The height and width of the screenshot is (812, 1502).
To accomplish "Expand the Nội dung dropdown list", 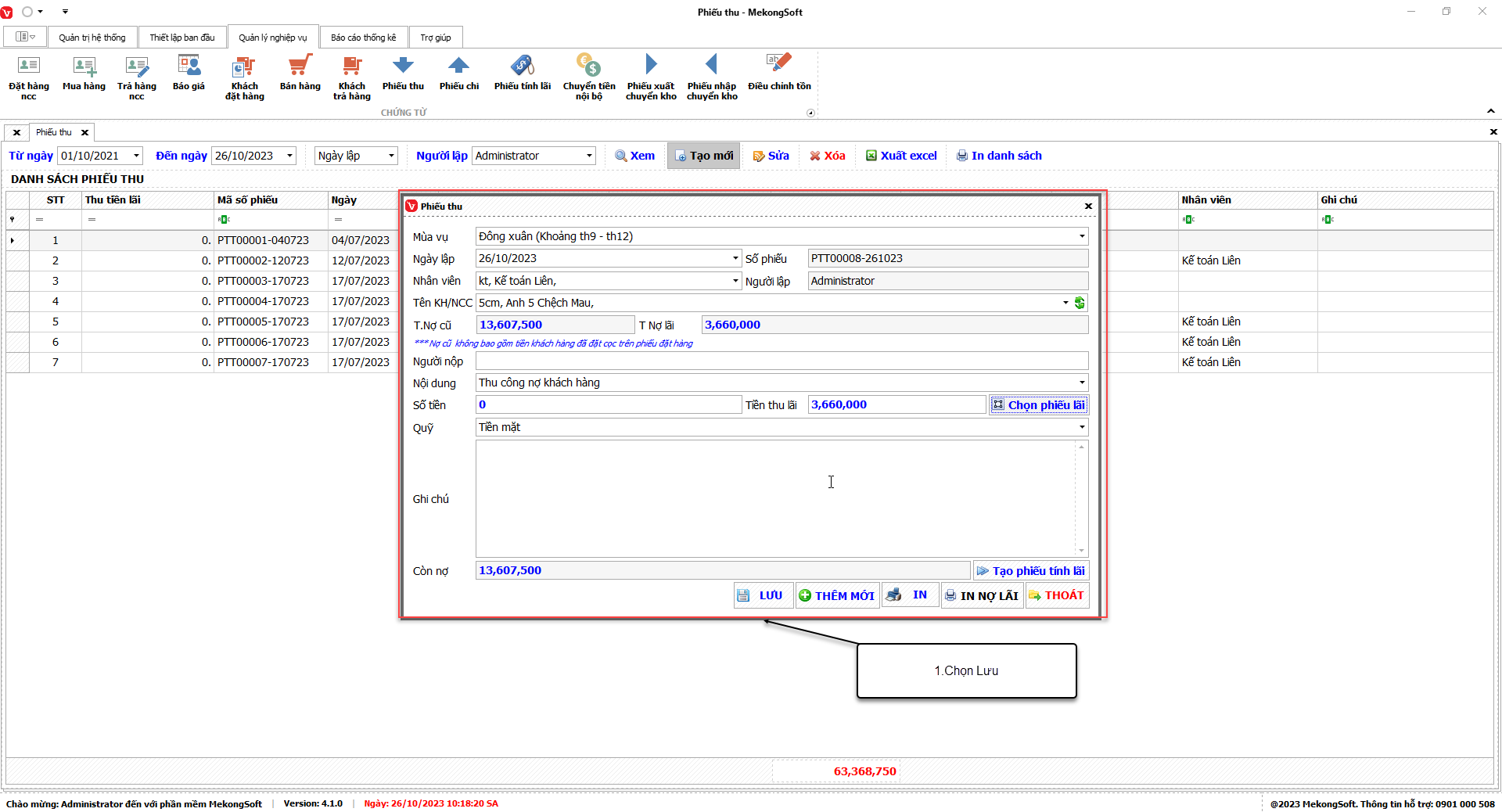I will [x=1082, y=383].
